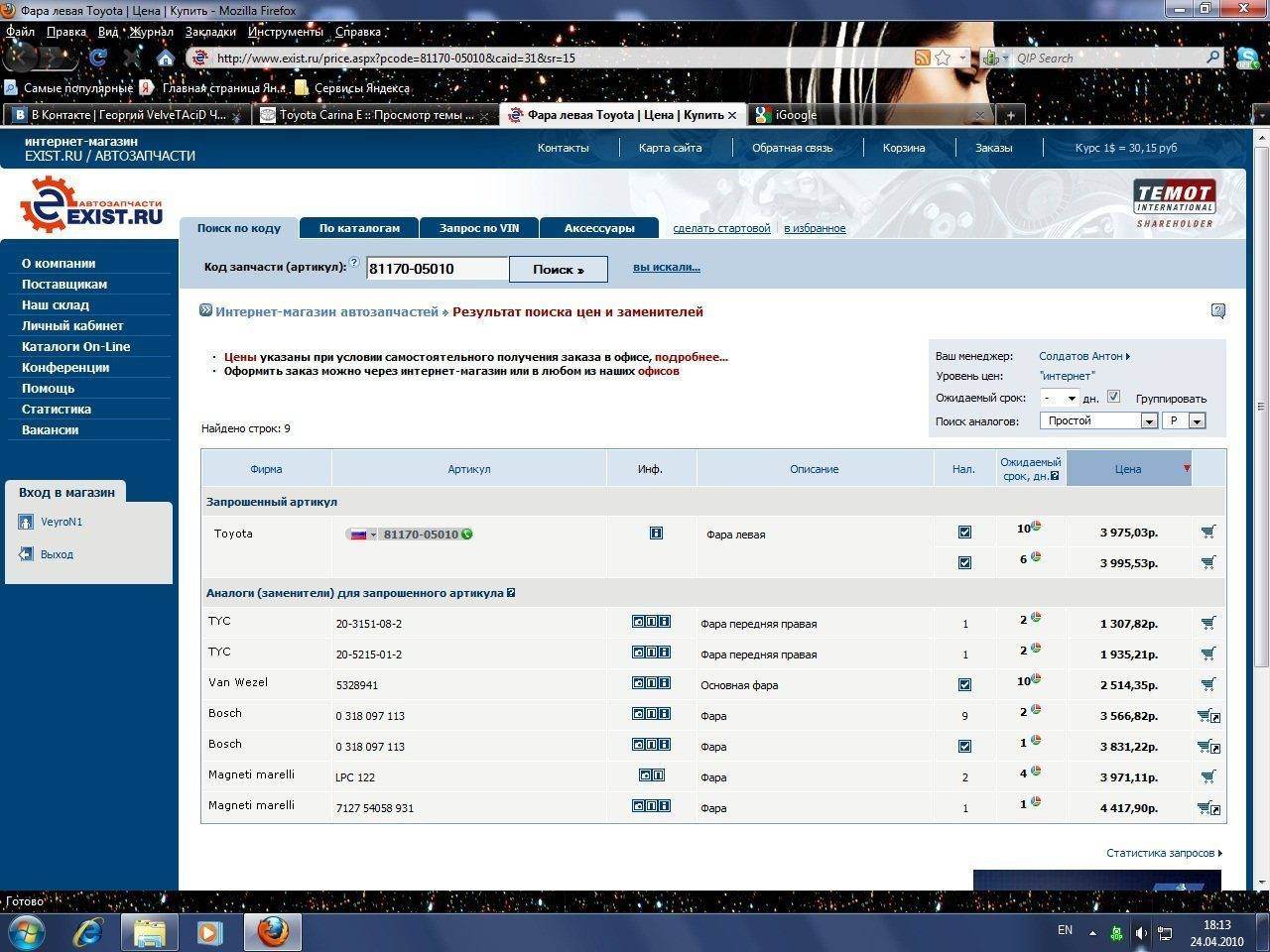
Task: Toggle the Группировать checkbox
Action: (x=1113, y=397)
